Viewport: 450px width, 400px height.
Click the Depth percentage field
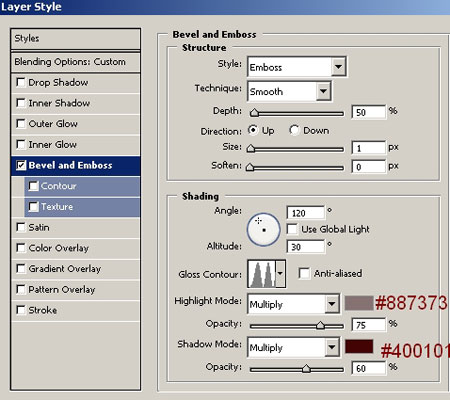coord(369,112)
